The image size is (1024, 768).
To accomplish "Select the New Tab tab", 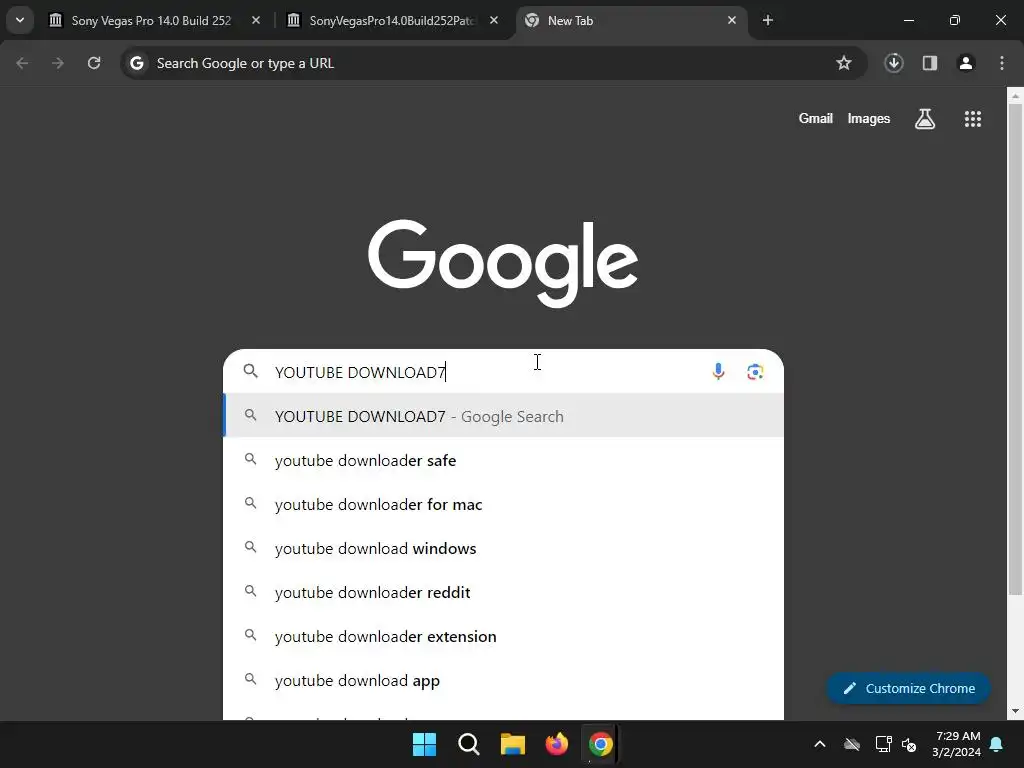I will click(632, 21).
